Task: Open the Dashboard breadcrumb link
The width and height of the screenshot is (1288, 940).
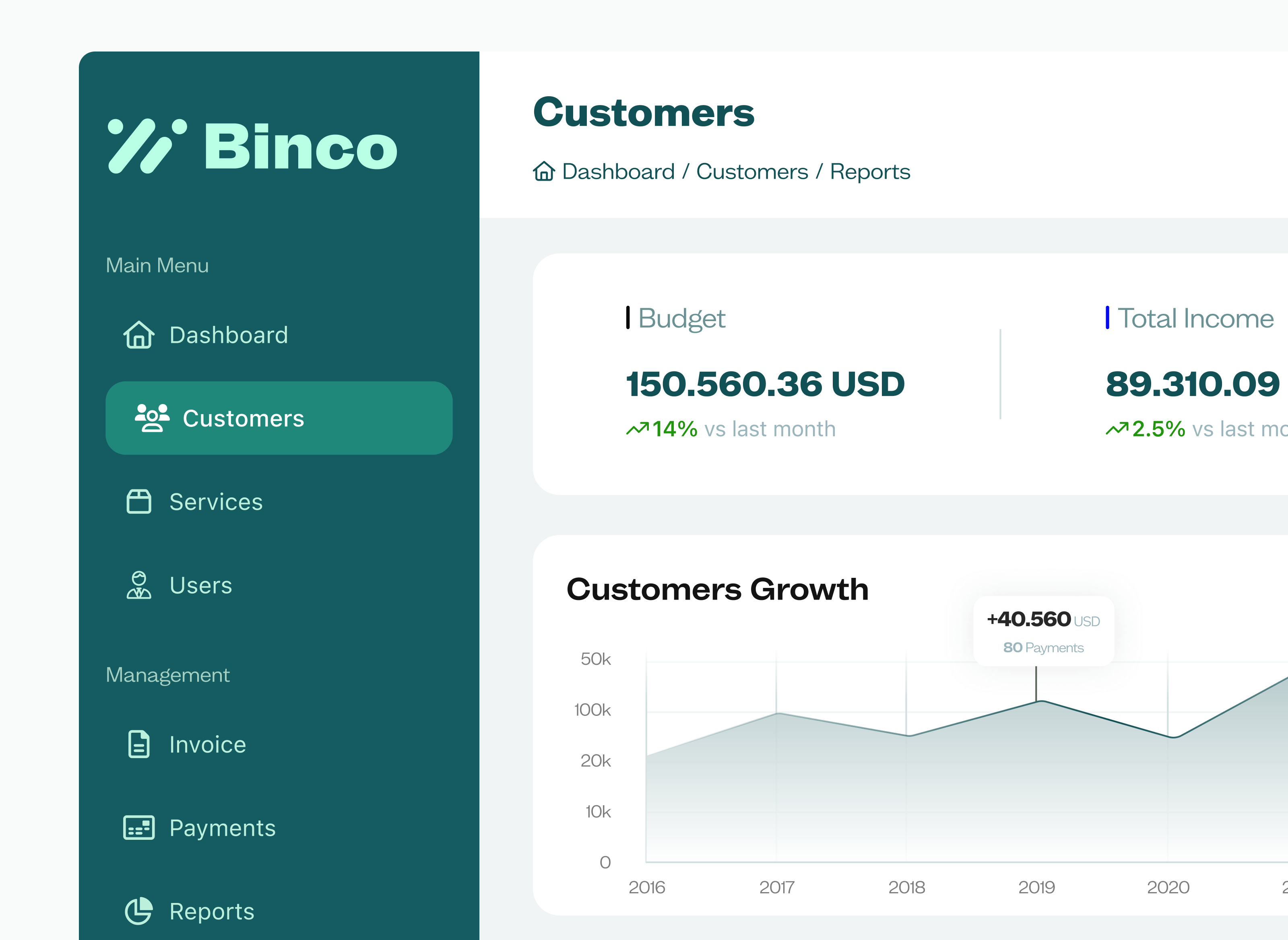Action: pos(617,171)
